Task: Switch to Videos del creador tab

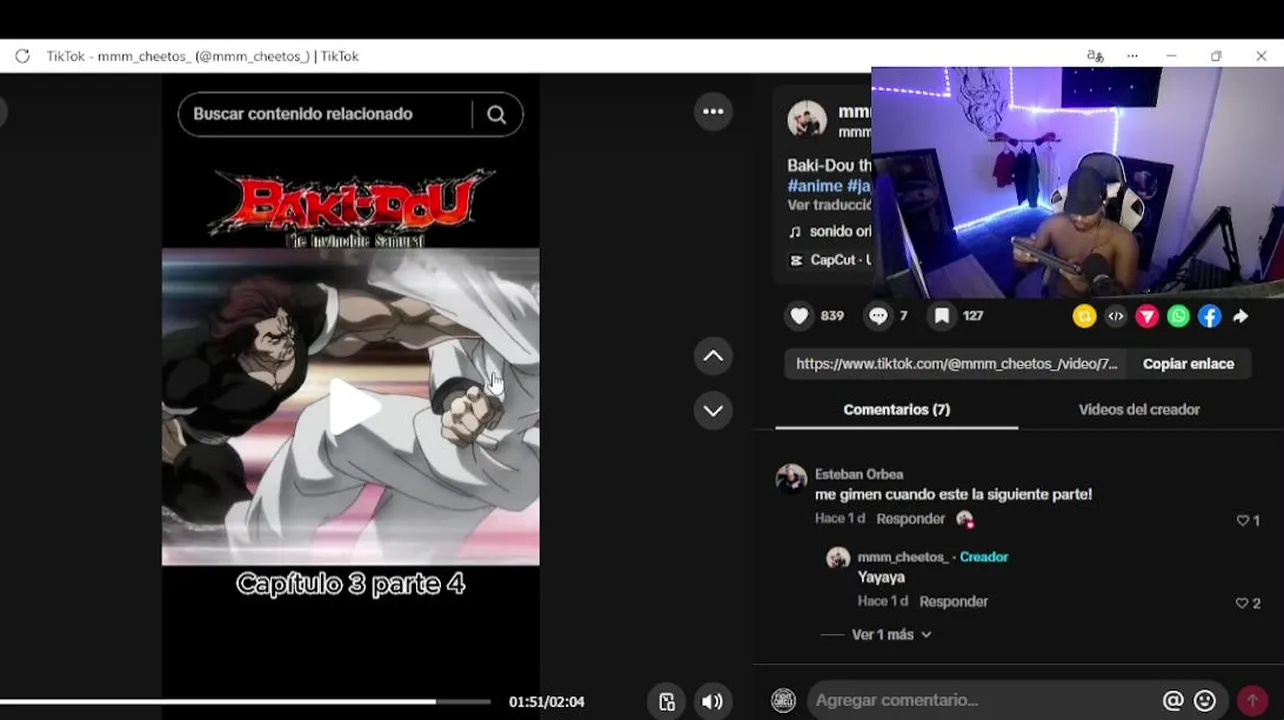Action: coord(1139,409)
